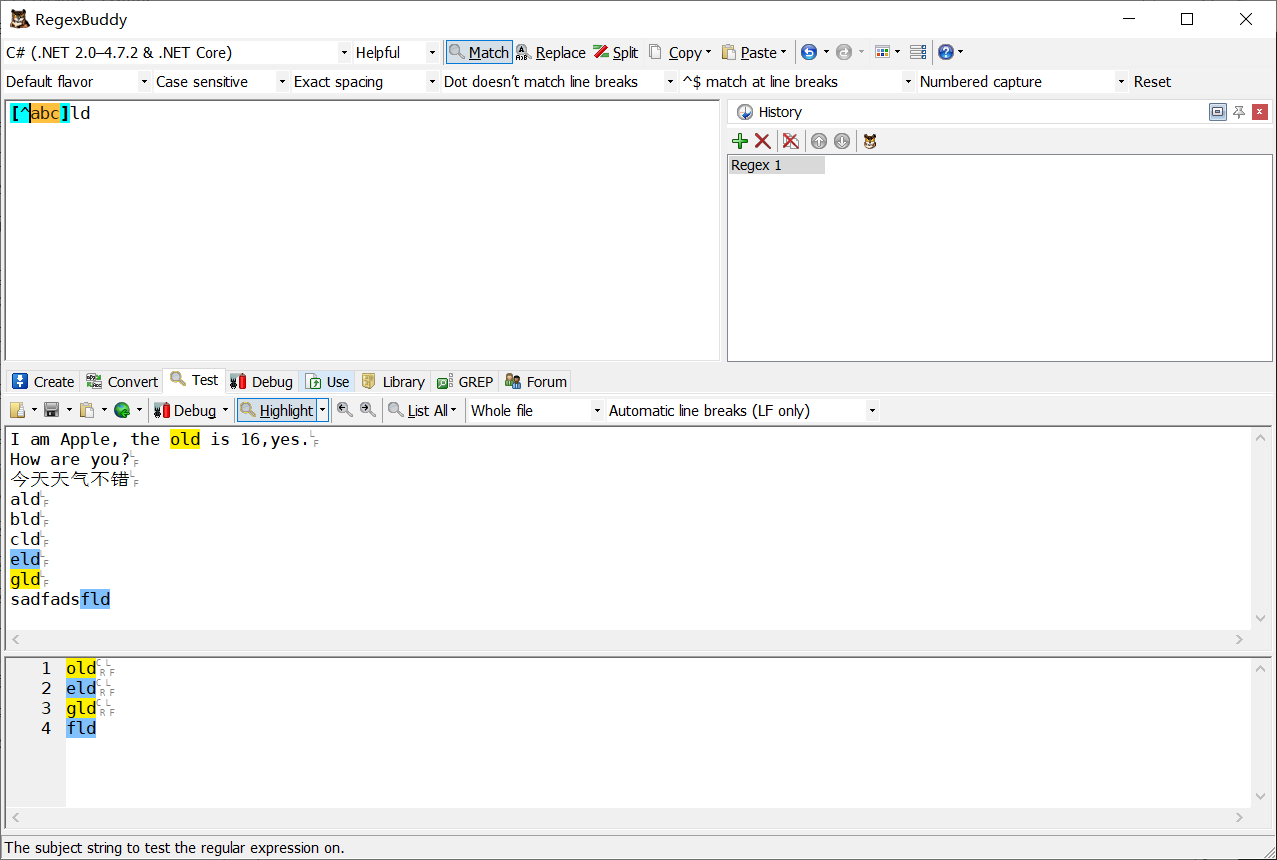The width and height of the screenshot is (1277, 860).
Task: Click the Find Next match icon
Action: pos(369,410)
